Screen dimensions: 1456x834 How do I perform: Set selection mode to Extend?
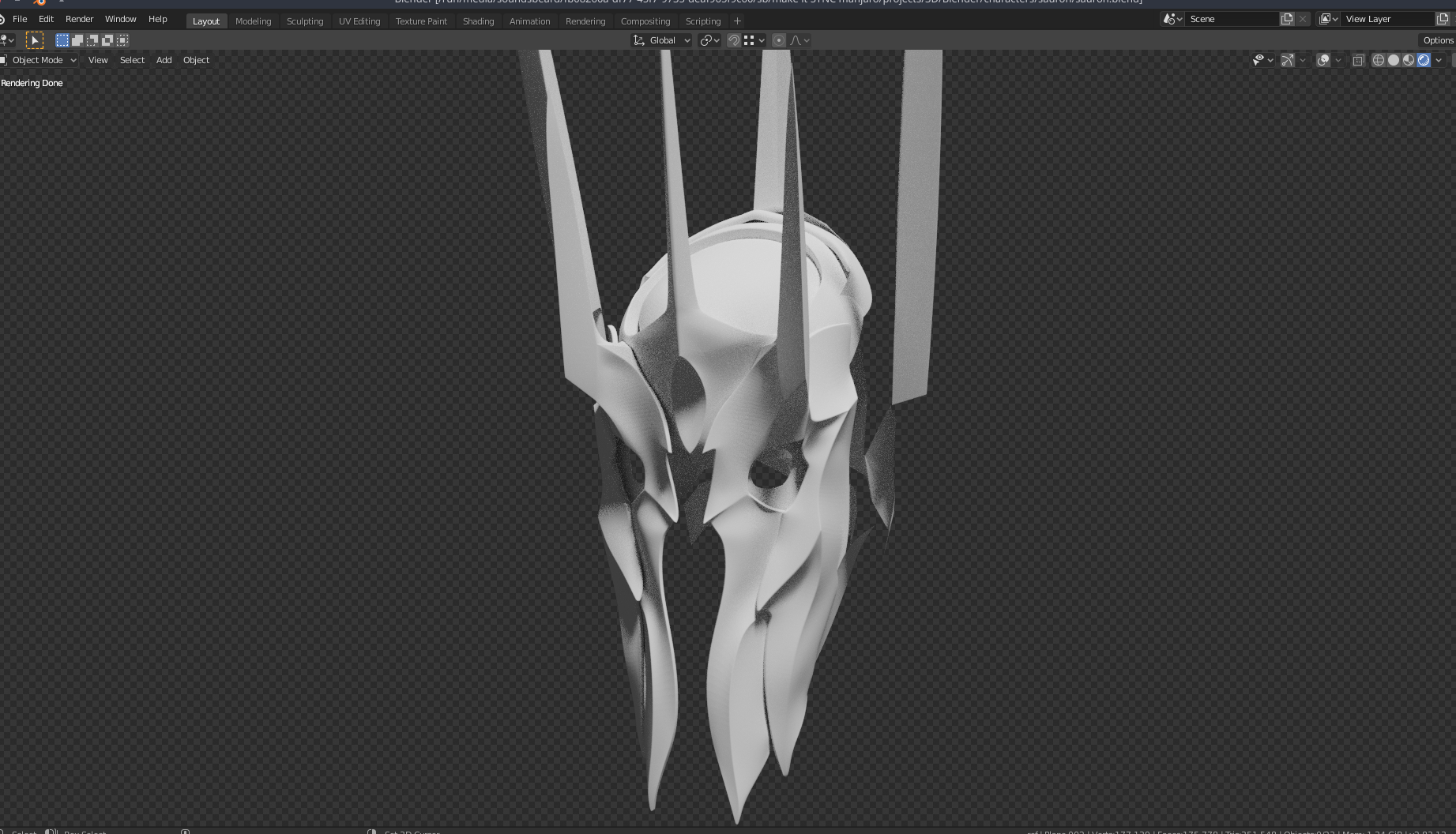click(x=77, y=40)
